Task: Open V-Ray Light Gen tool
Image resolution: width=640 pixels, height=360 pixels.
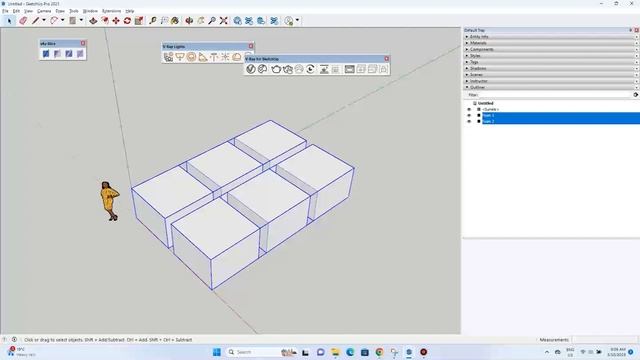Action: coord(168,57)
